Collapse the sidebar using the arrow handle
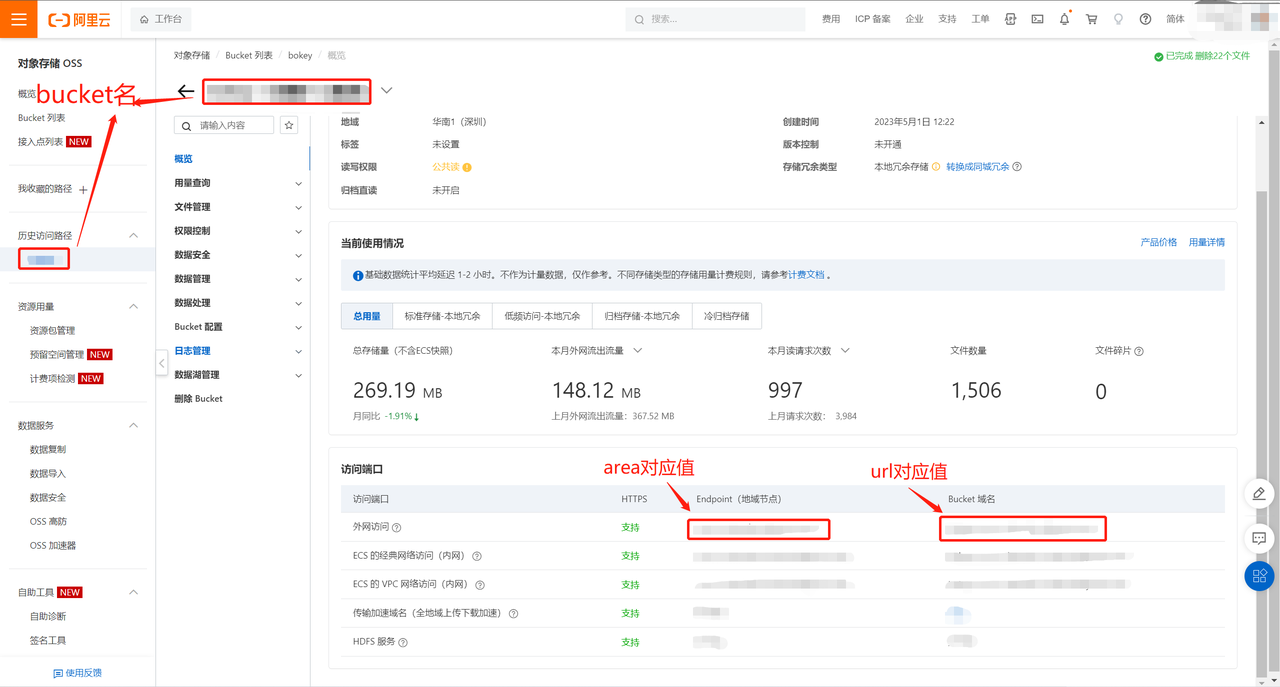The image size is (1280, 687). [x=161, y=364]
